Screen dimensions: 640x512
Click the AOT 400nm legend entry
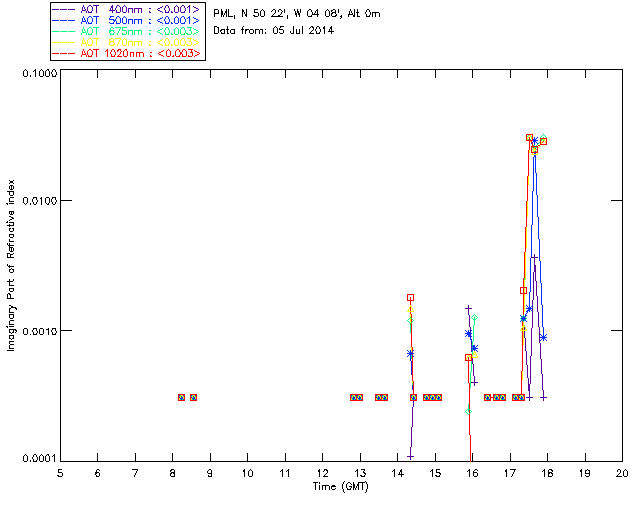point(127,9)
